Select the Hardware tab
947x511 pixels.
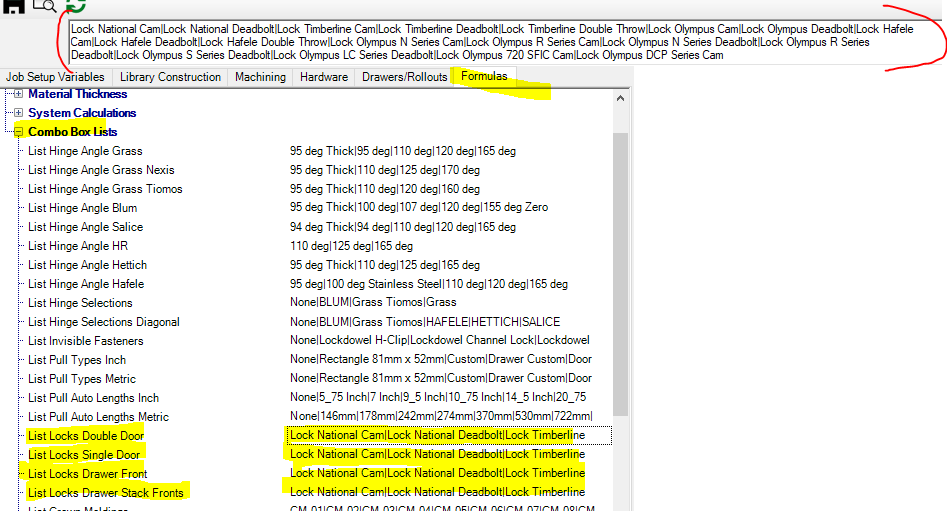[x=324, y=77]
